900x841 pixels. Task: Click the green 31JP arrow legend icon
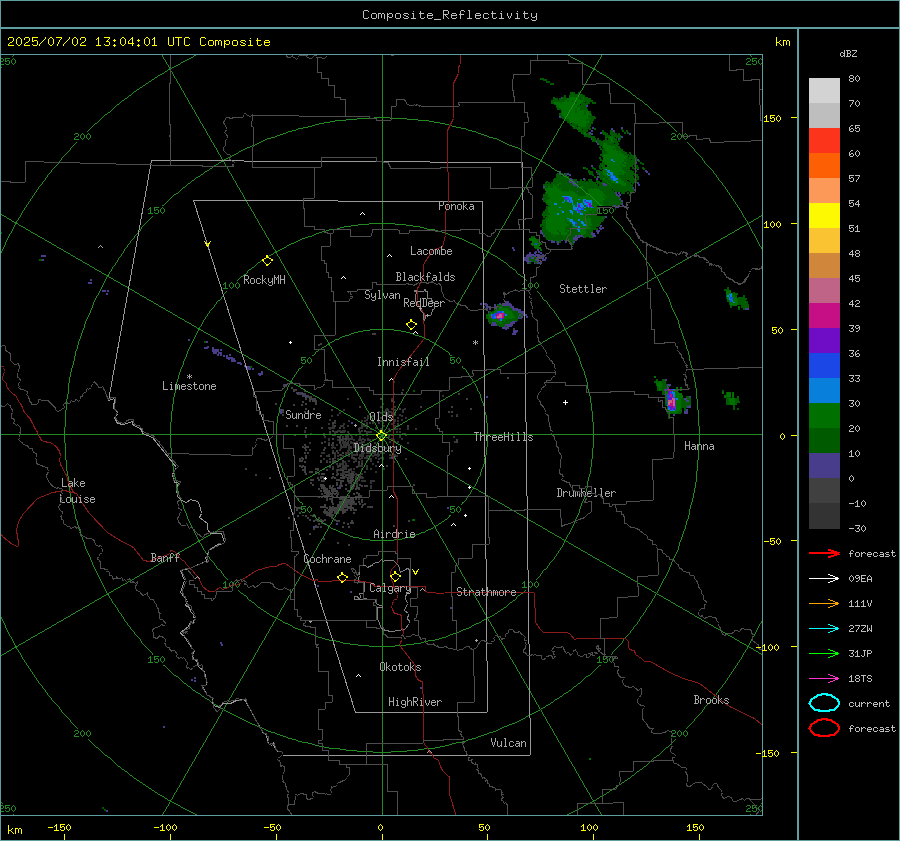click(824, 653)
